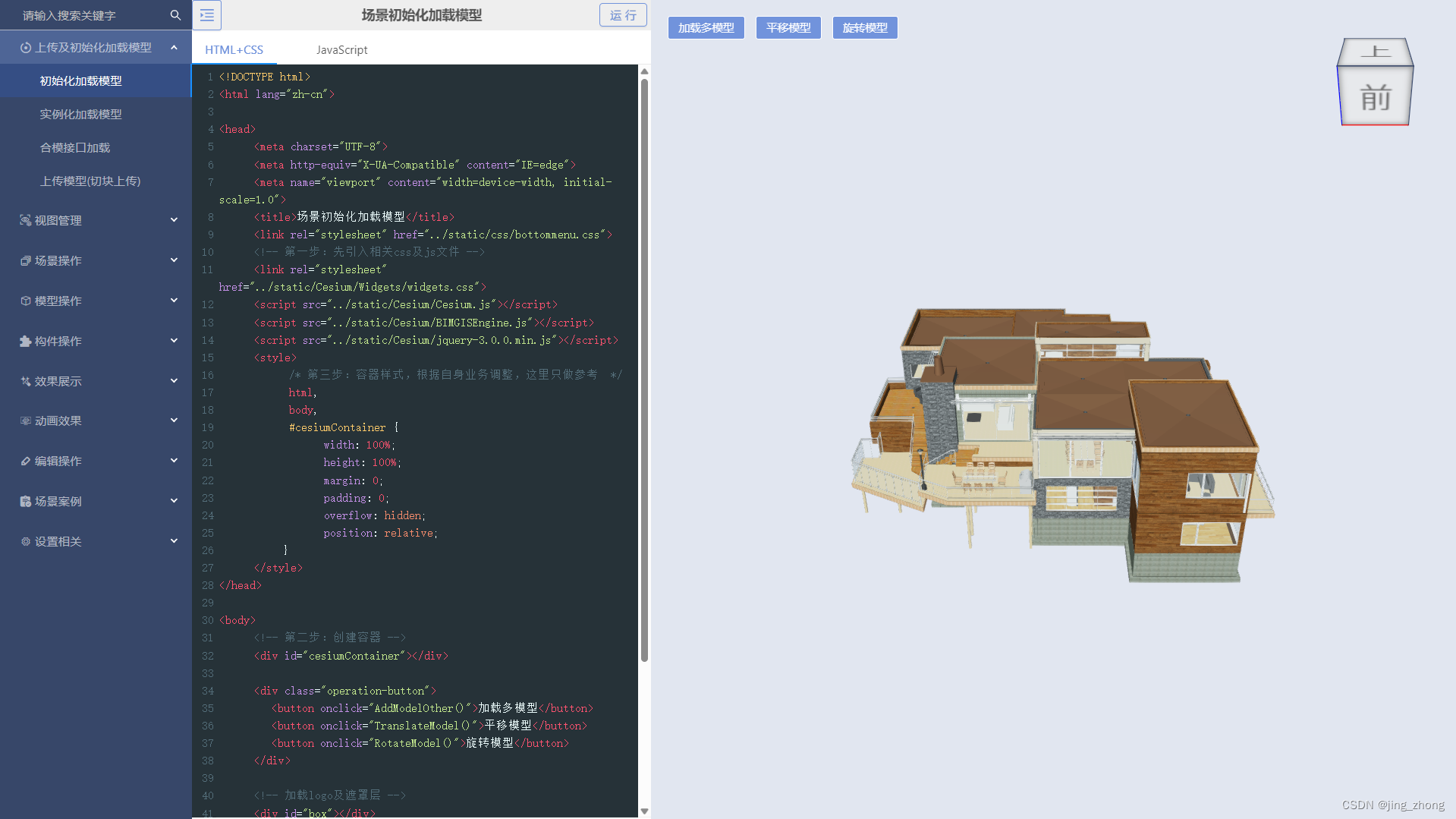This screenshot has width=1456, height=819.
Task: Click the panel title 场景初始化加载模型
Action: click(422, 15)
